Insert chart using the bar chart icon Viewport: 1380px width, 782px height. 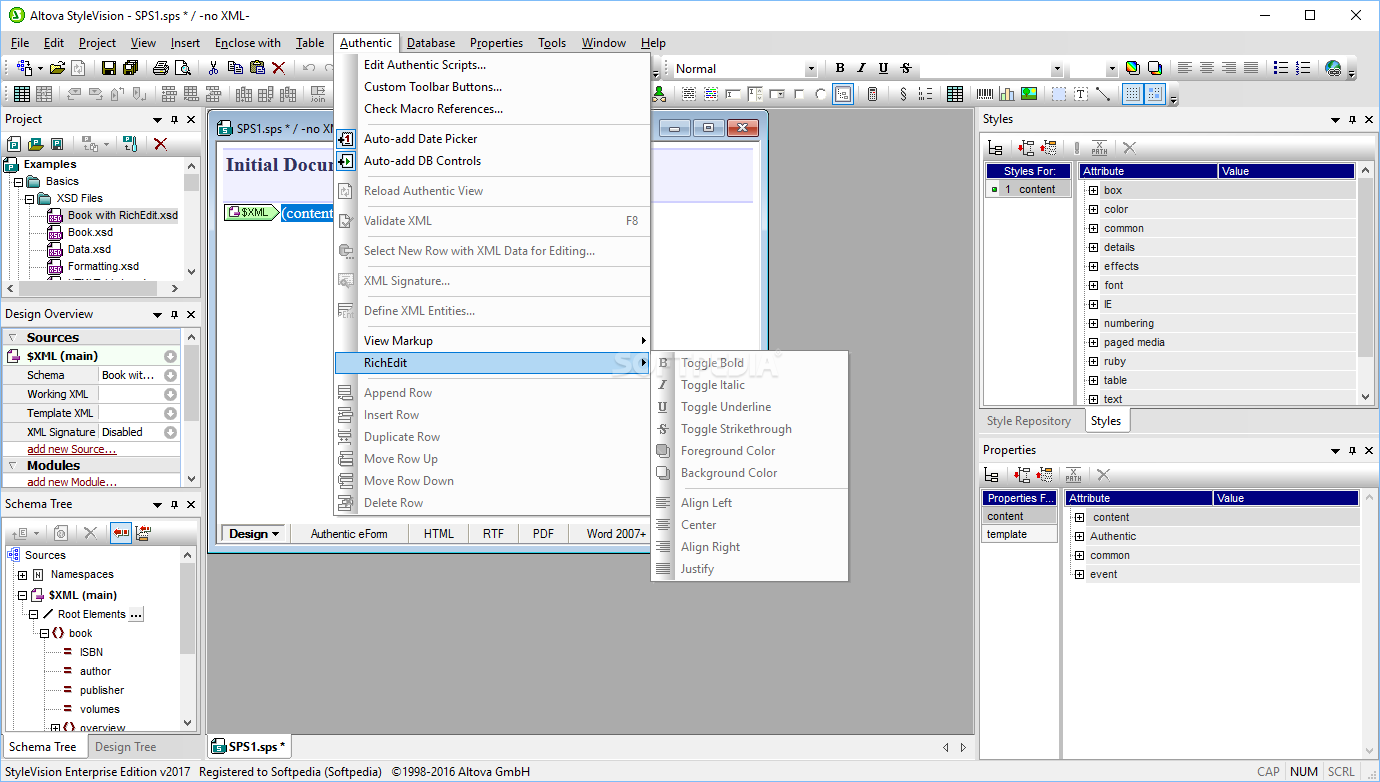point(1007,94)
